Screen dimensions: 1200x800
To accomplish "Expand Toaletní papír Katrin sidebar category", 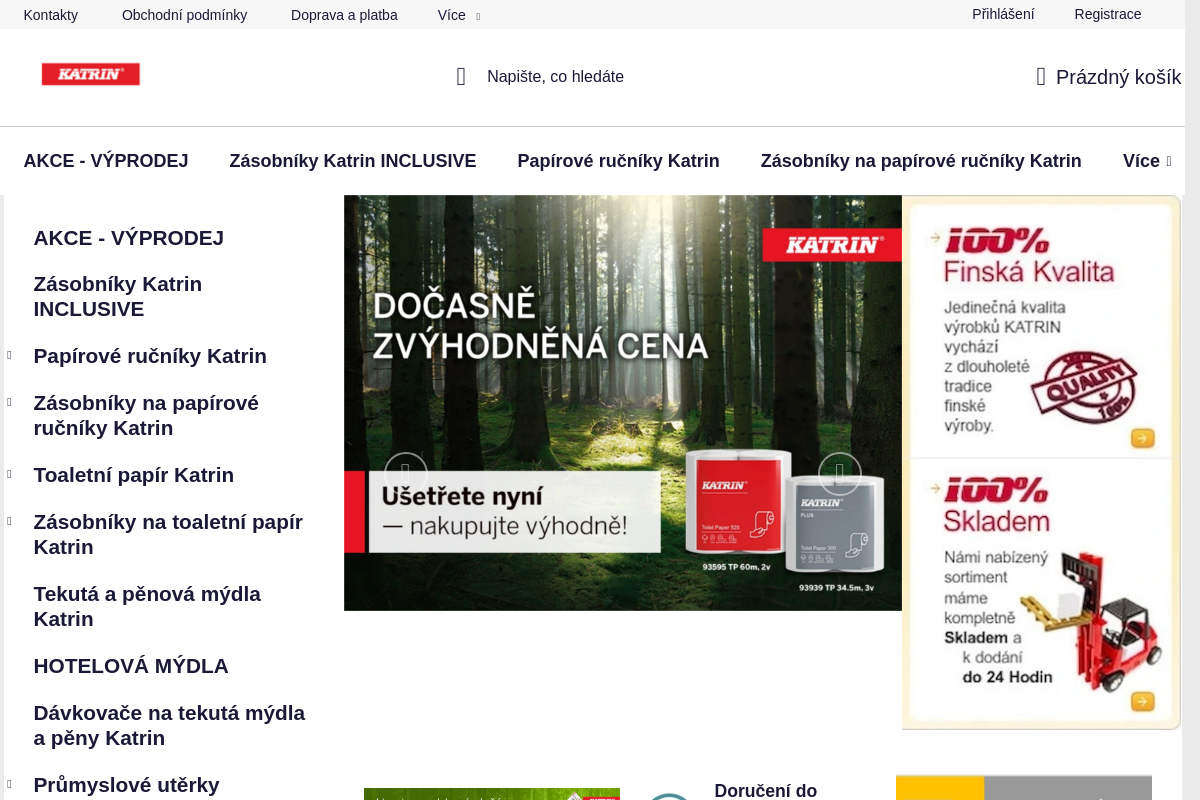I will pyautogui.click(x=9, y=474).
